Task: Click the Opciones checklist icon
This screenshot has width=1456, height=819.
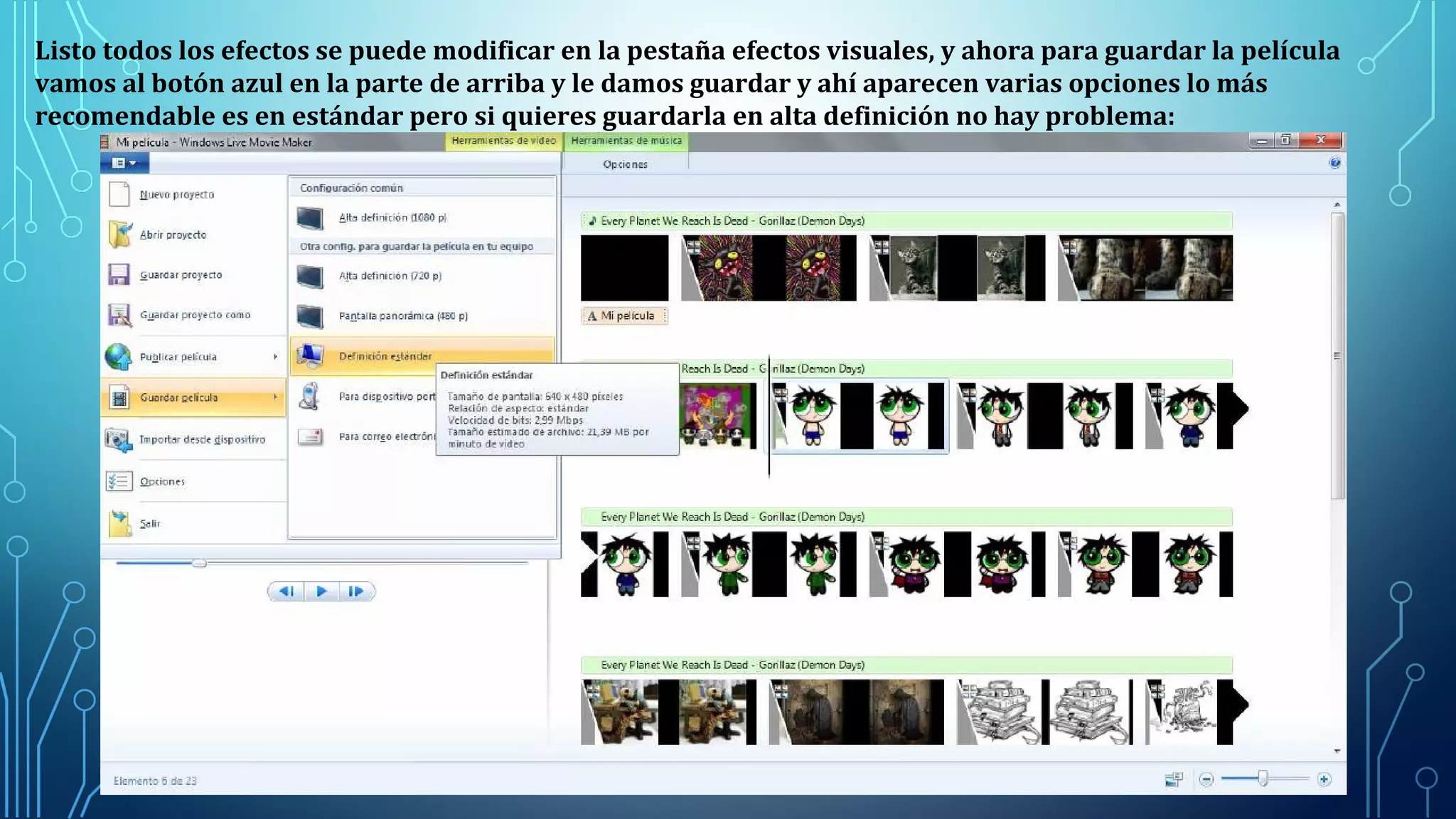Action: [119, 481]
